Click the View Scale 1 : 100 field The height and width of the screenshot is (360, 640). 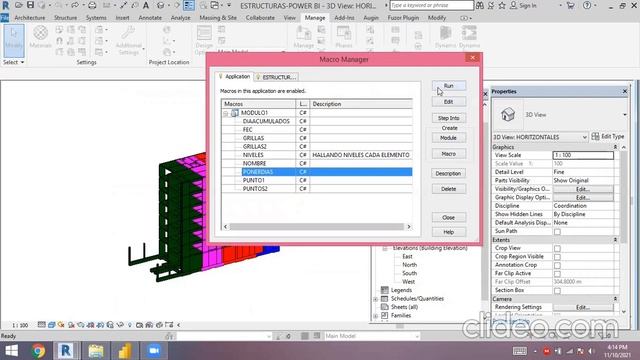pos(583,155)
